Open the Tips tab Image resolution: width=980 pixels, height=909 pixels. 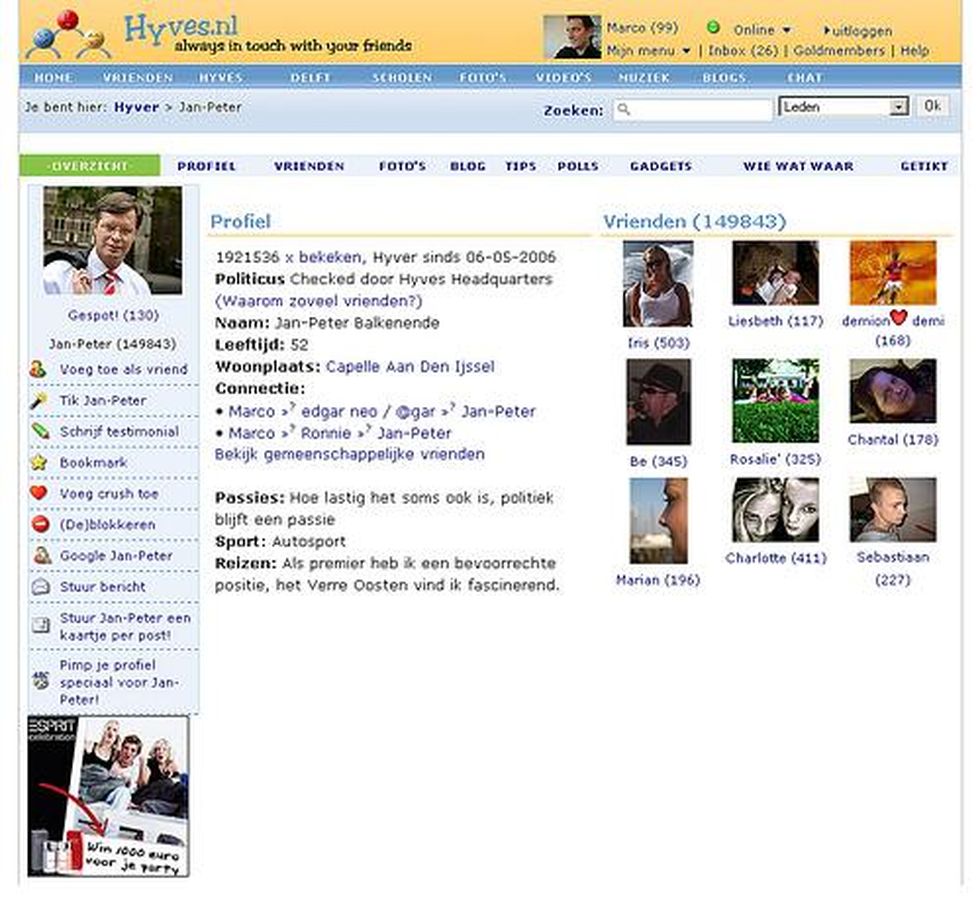click(x=521, y=166)
